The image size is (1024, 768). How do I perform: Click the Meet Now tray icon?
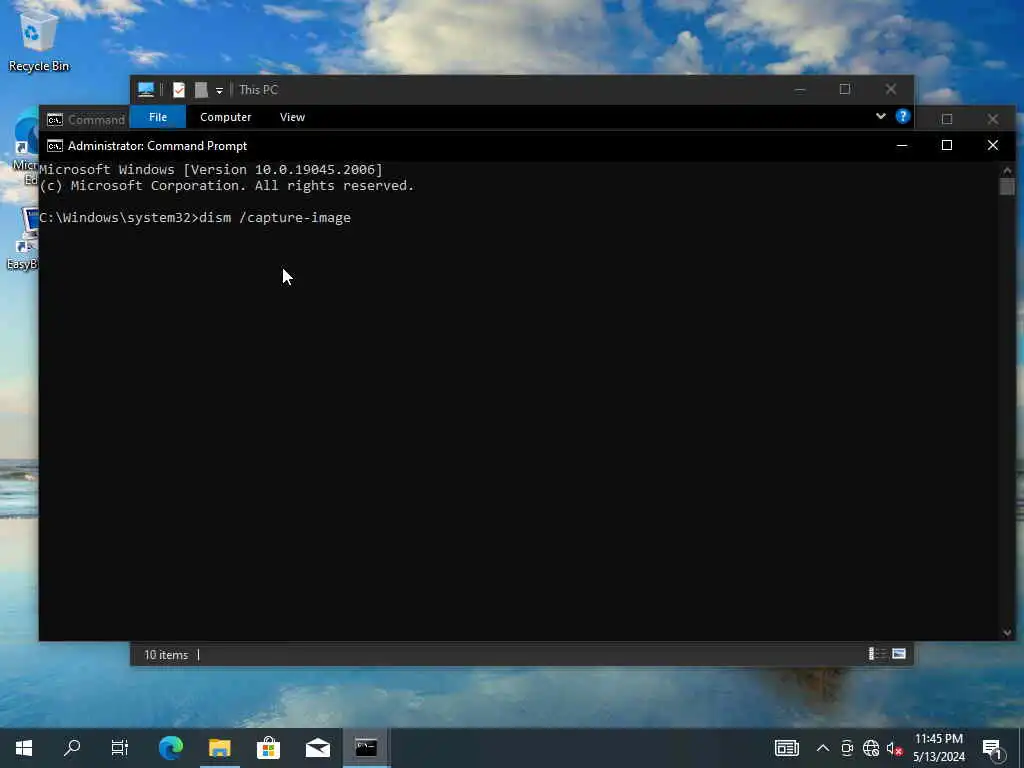coord(847,748)
